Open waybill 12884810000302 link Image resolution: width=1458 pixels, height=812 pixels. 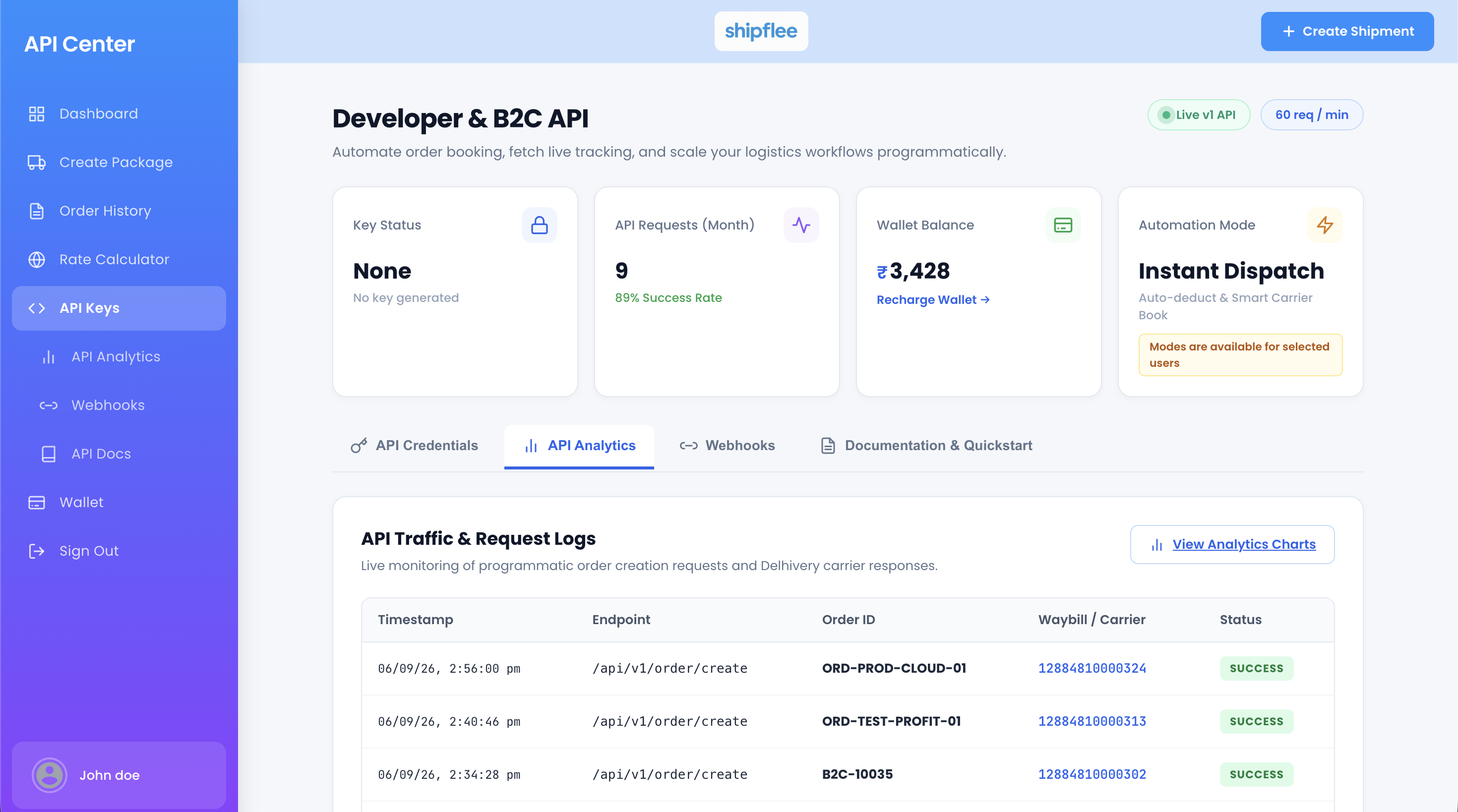(1092, 775)
